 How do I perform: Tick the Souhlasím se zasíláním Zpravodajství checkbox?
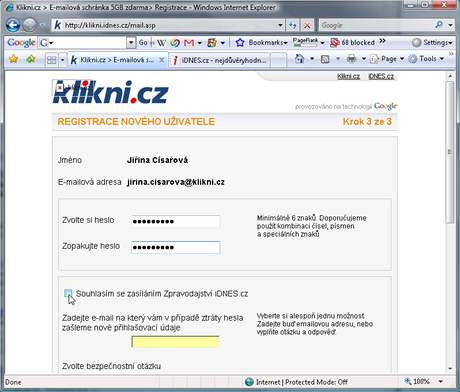(x=68, y=293)
